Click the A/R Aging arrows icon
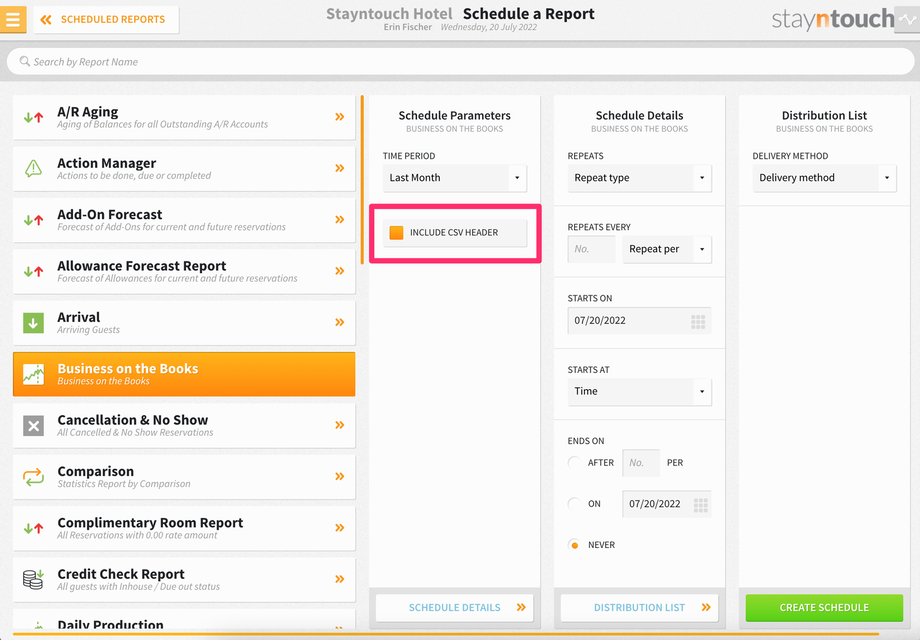Viewport: 920px width, 640px height. (x=33, y=117)
